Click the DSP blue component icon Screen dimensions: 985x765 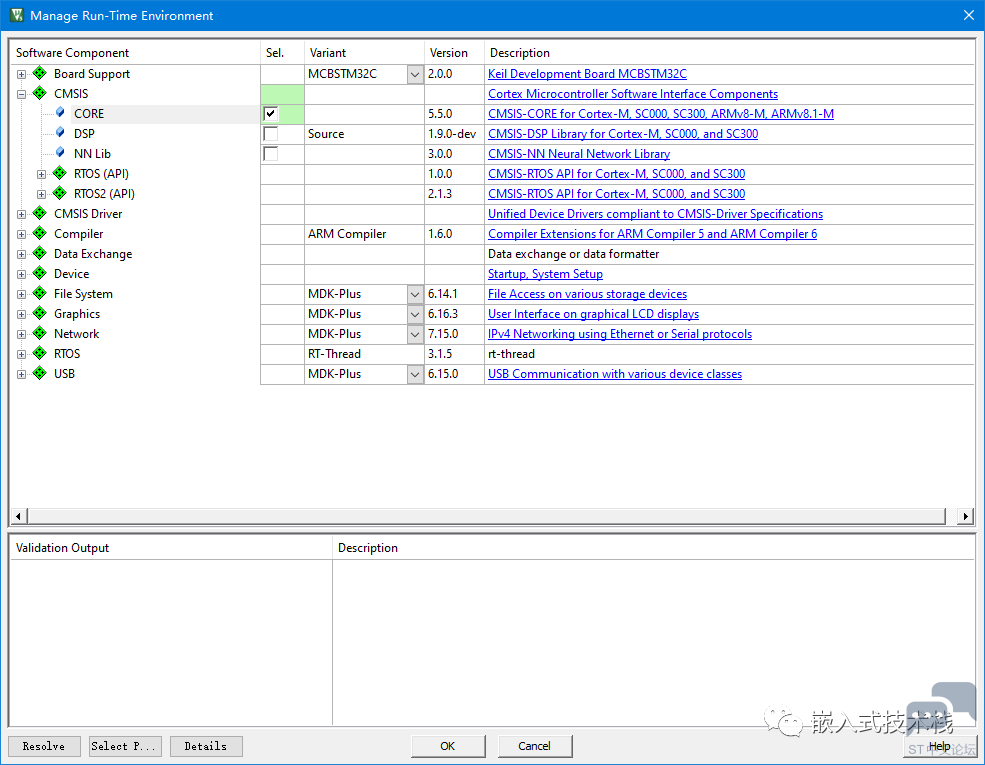[x=60, y=133]
